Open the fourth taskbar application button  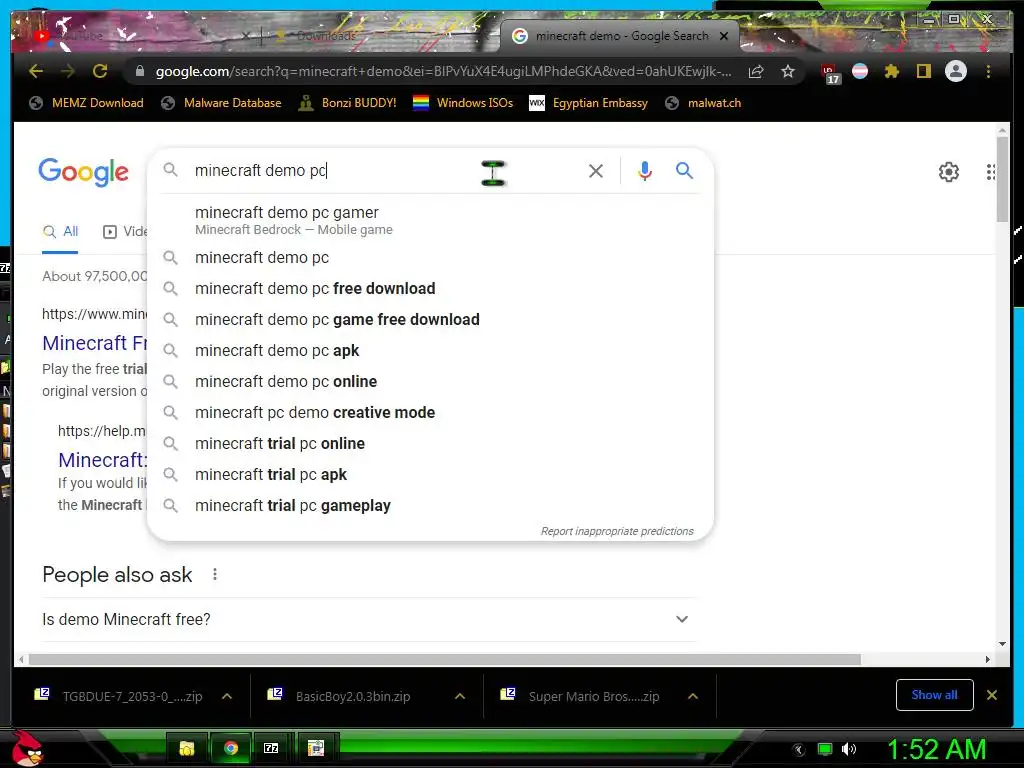315,748
